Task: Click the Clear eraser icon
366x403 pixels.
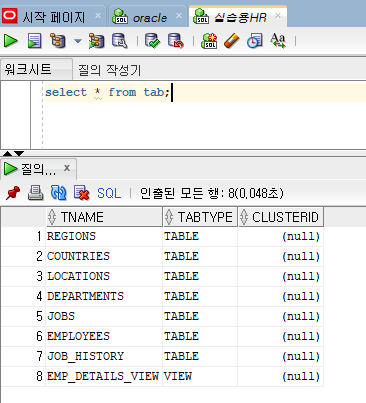Action: pos(232,41)
